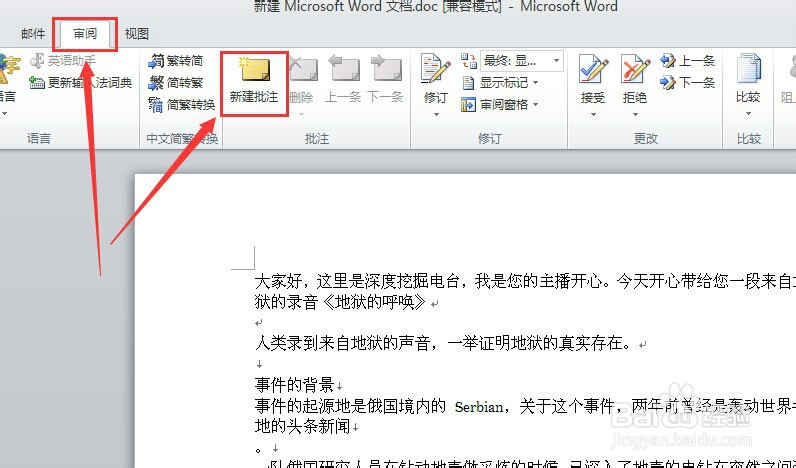The width and height of the screenshot is (796, 468).
Task: Go to next comment 下一条 icon
Action: tap(386, 69)
